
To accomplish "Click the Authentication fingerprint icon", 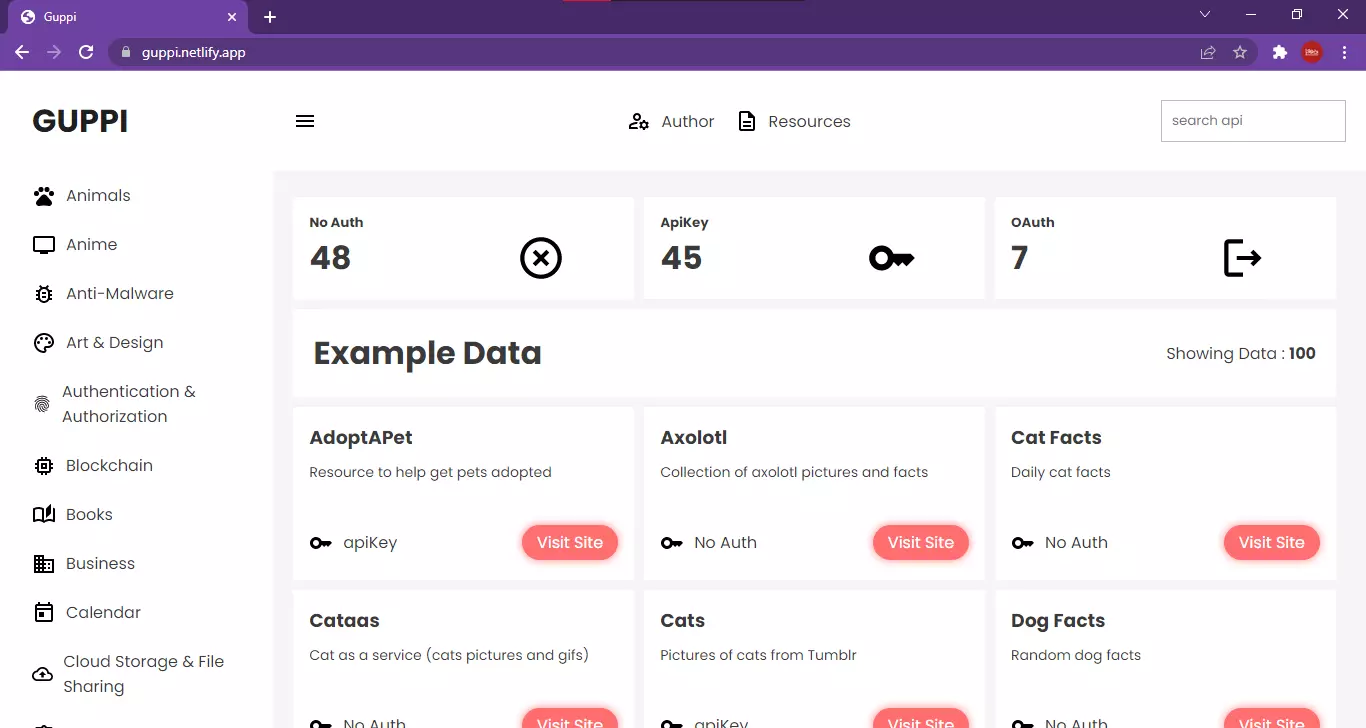I will (x=42, y=404).
